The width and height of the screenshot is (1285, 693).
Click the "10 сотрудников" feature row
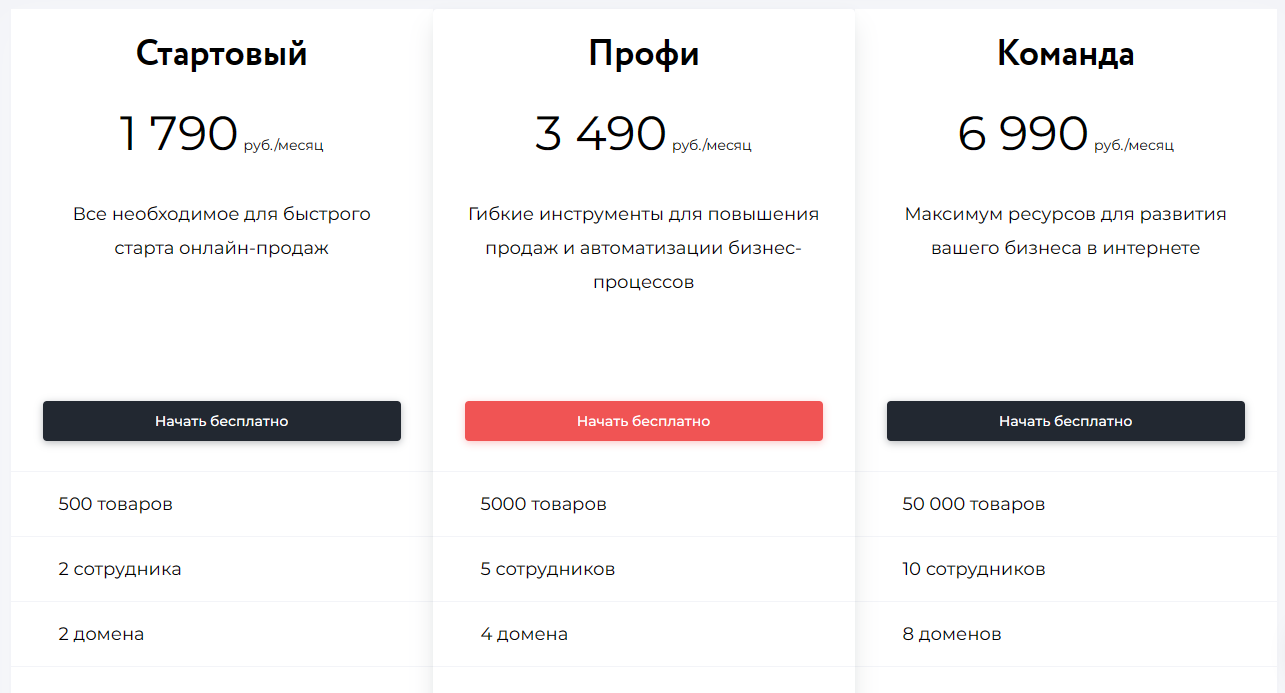pos(973,569)
